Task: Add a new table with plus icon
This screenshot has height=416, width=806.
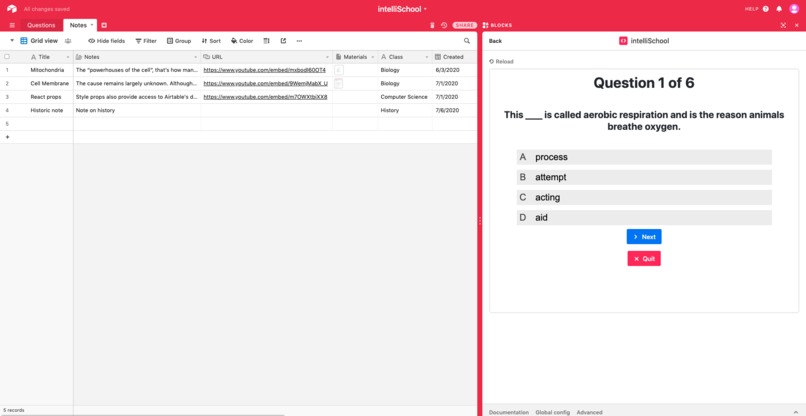Action: point(104,25)
